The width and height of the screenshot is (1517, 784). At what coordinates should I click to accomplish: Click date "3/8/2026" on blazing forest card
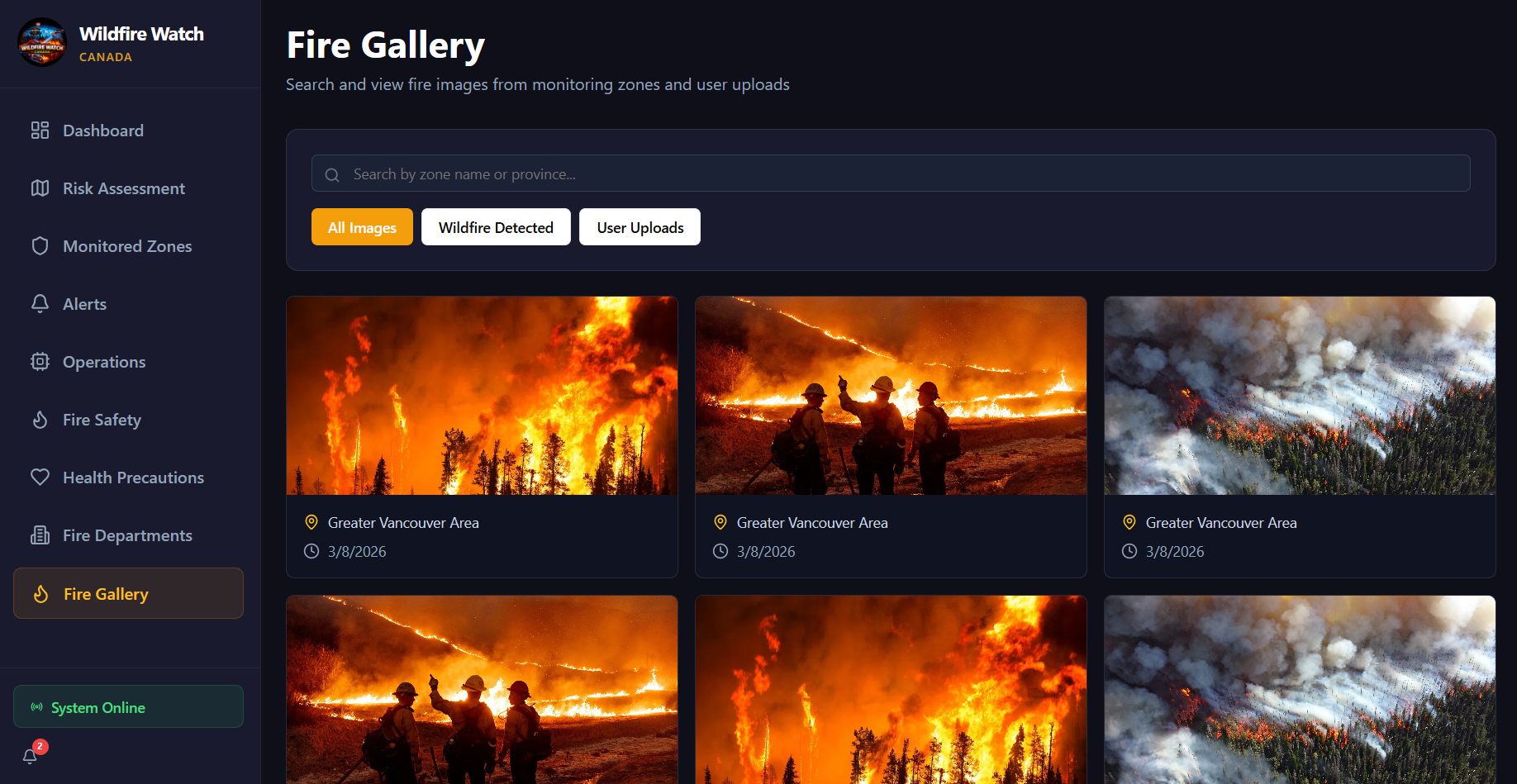357,552
